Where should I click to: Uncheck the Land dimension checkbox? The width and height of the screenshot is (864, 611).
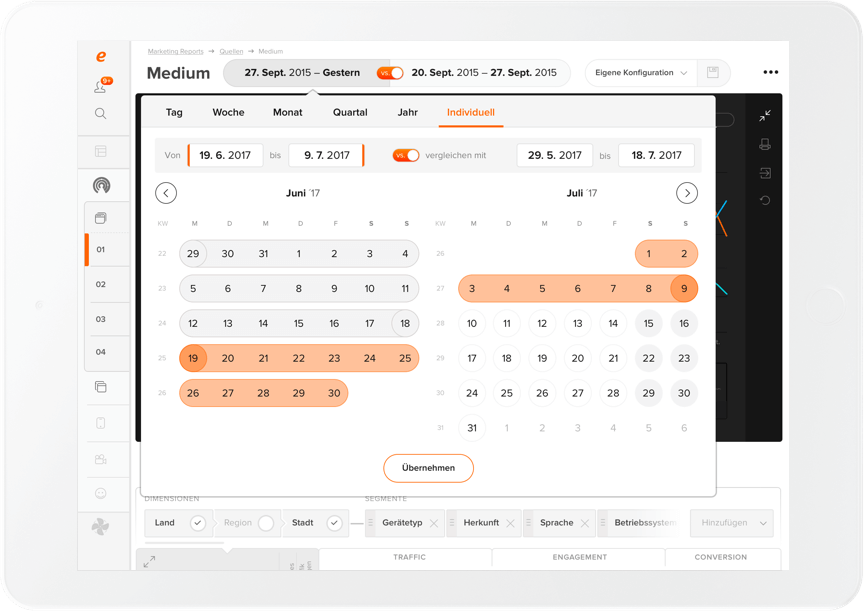[x=198, y=523]
